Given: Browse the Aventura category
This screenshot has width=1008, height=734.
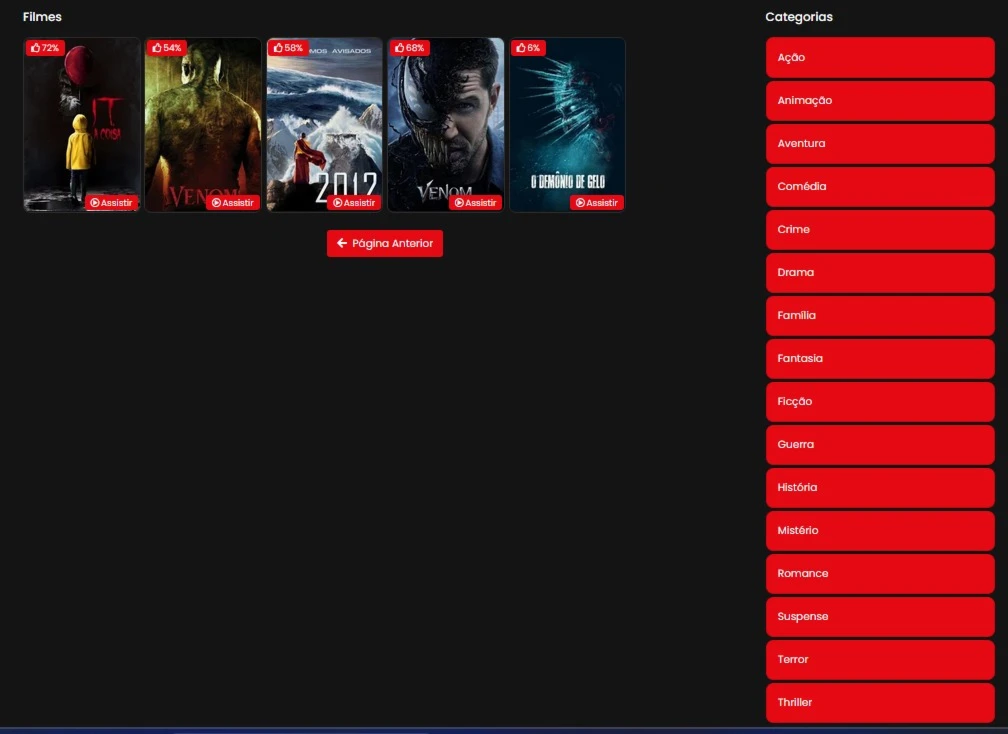Looking at the screenshot, I should [880, 144].
